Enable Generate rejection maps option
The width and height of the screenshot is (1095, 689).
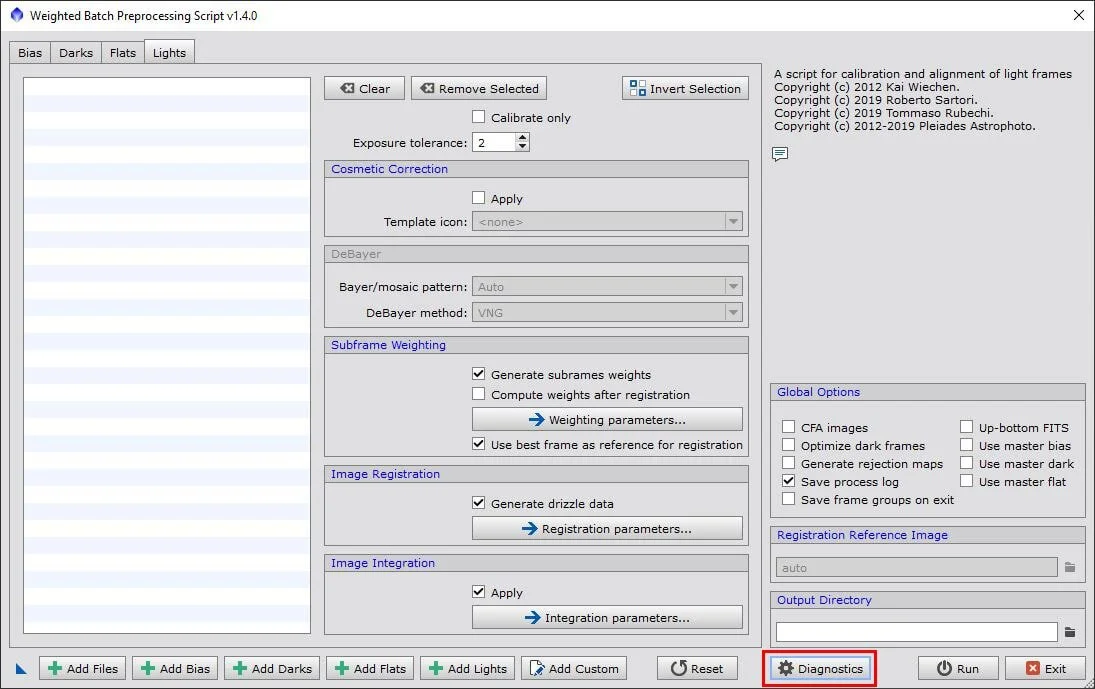pyautogui.click(x=788, y=464)
